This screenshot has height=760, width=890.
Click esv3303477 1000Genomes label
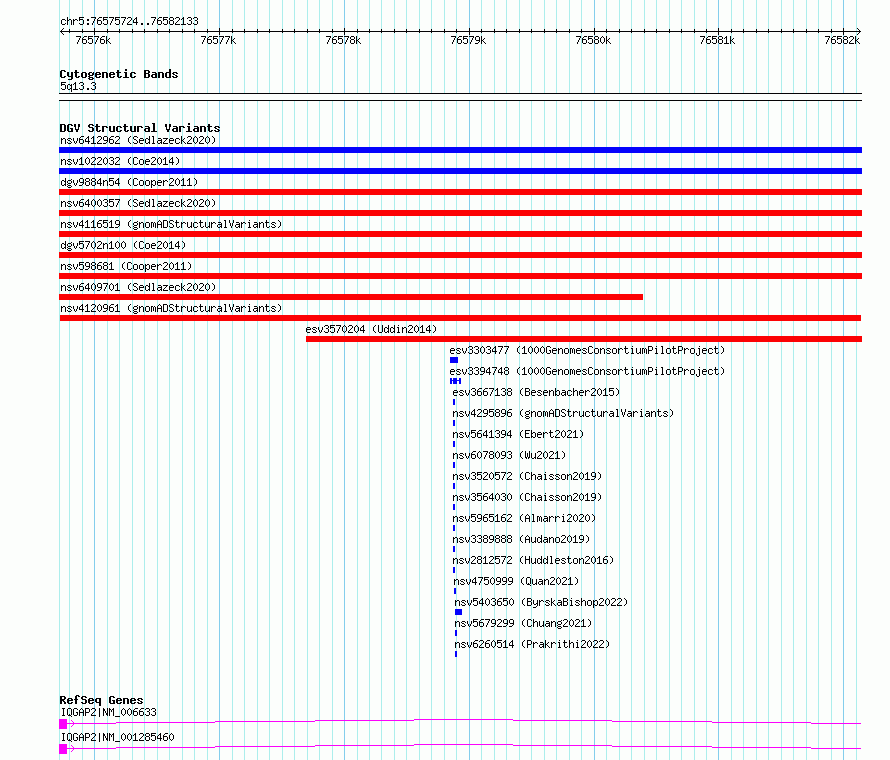587,350
